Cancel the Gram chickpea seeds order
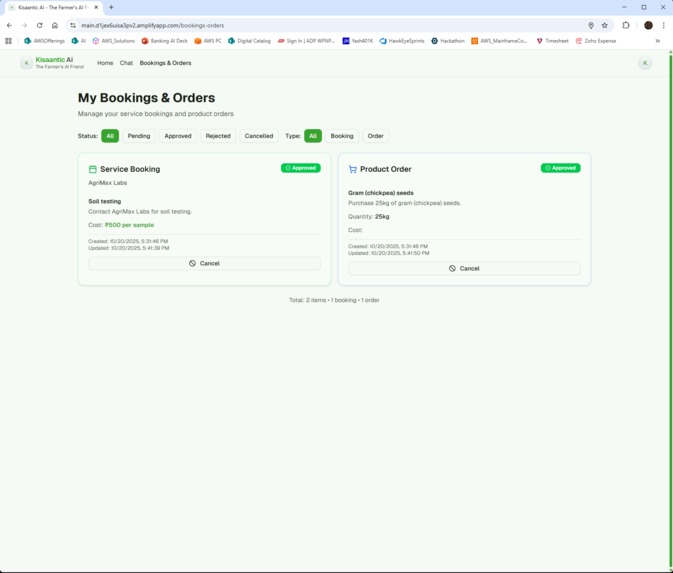673x573 pixels. pyautogui.click(x=464, y=269)
